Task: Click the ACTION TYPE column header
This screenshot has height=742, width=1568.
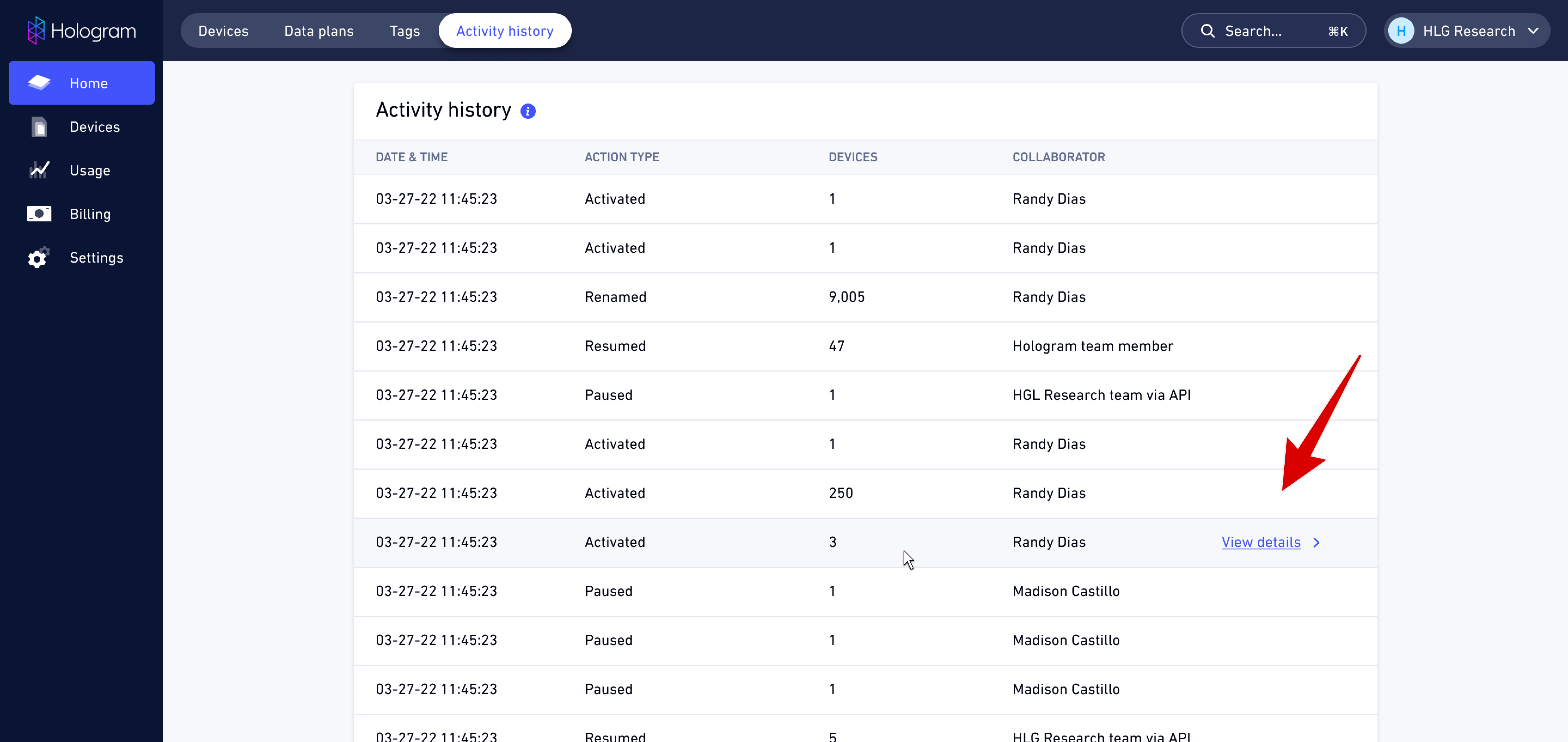Action: 621,157
